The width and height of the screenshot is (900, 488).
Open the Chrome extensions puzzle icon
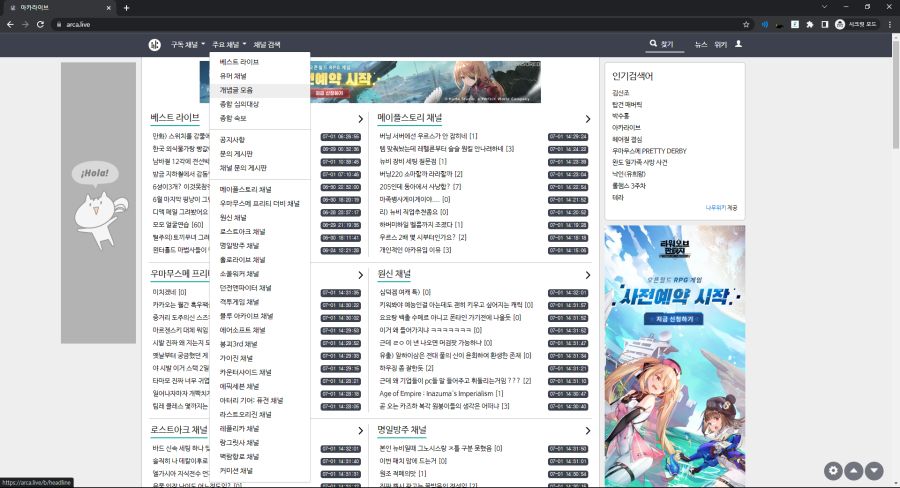click(x=810, y=24)
